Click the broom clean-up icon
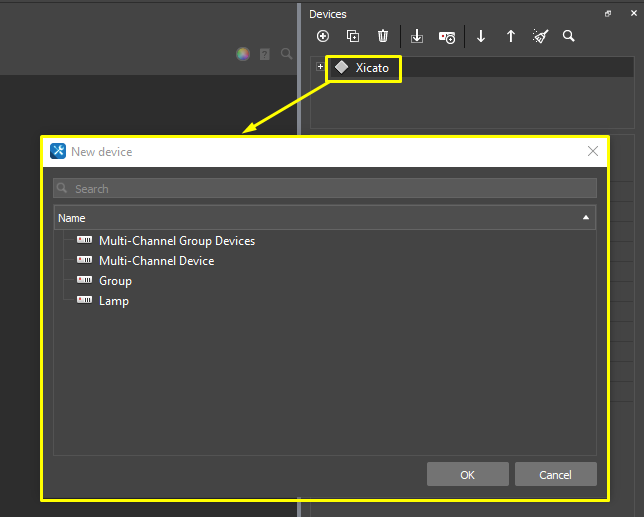 point(540,36)
